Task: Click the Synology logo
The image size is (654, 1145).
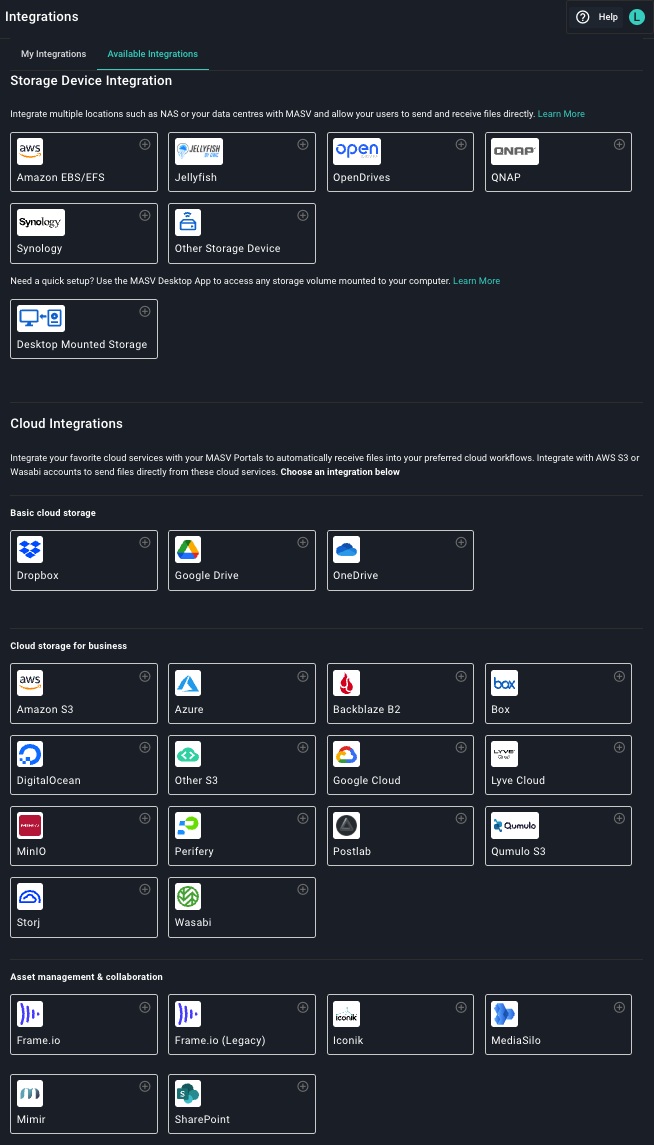Action: (x=41, y=222)
